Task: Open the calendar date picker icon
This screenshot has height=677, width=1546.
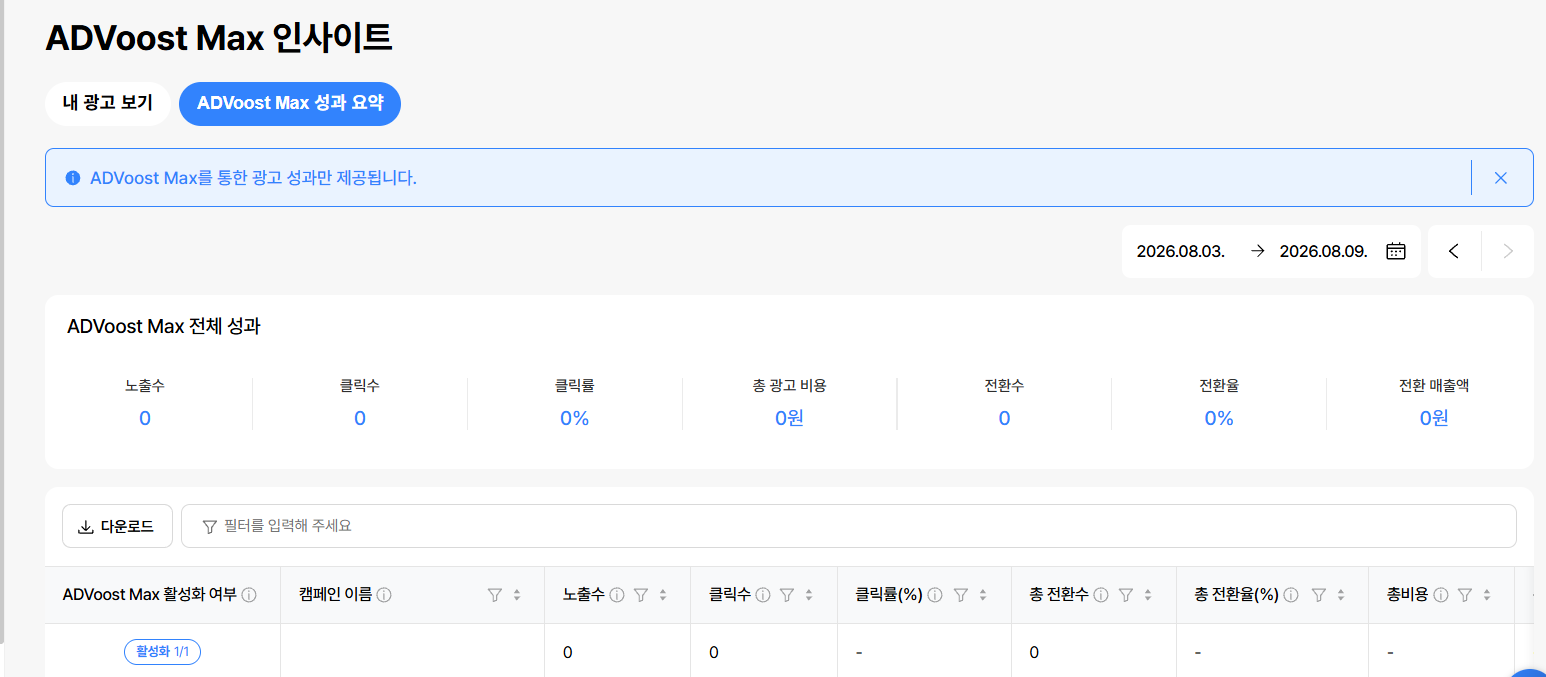Action: click(1396, 251)
